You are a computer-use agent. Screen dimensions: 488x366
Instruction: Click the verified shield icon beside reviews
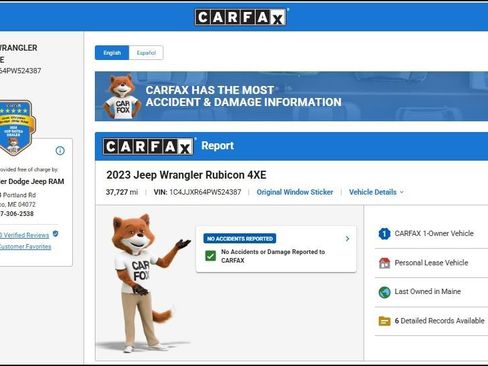tap(56, 234)
